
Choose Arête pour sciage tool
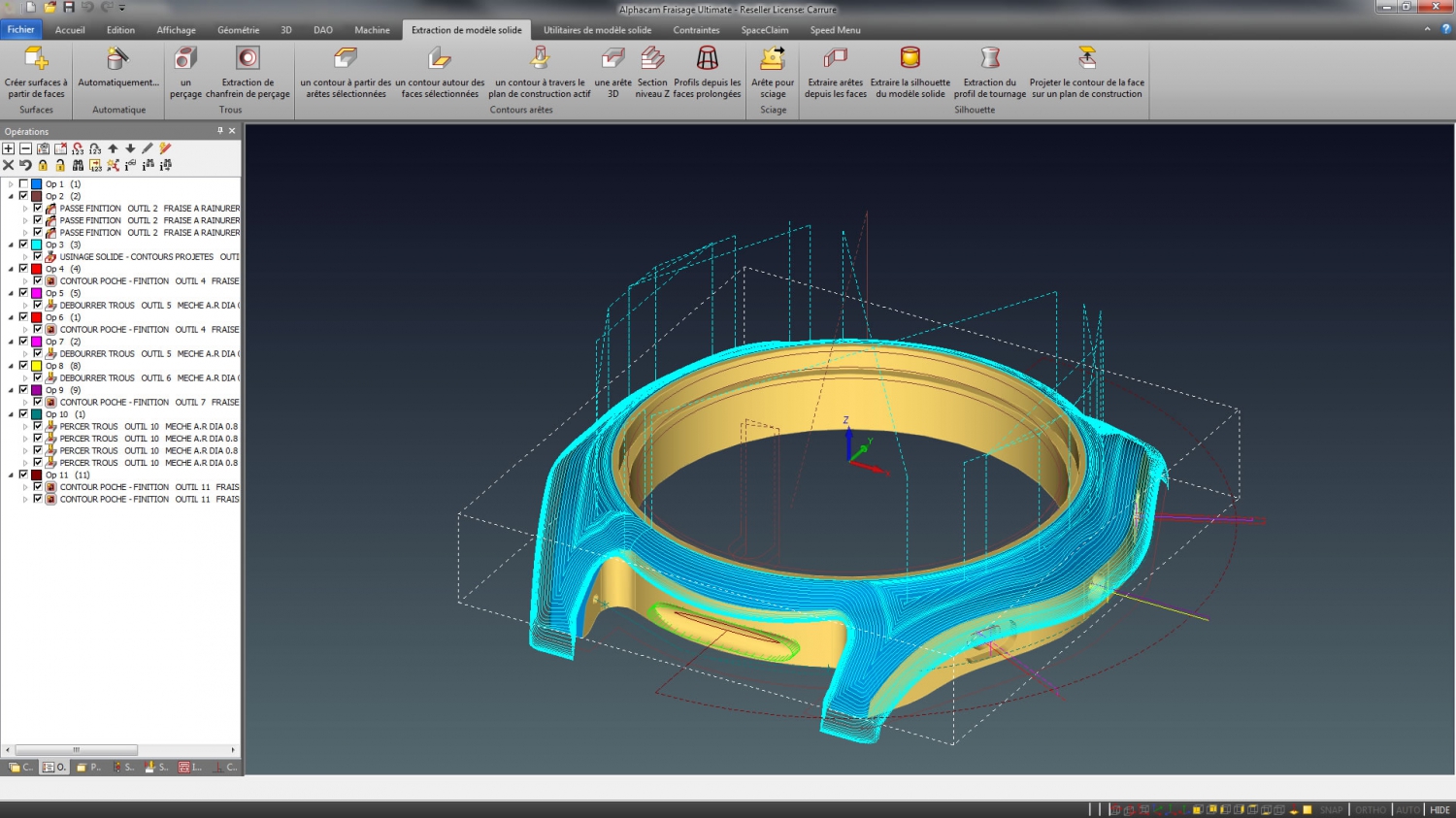(x=773, y=72)
